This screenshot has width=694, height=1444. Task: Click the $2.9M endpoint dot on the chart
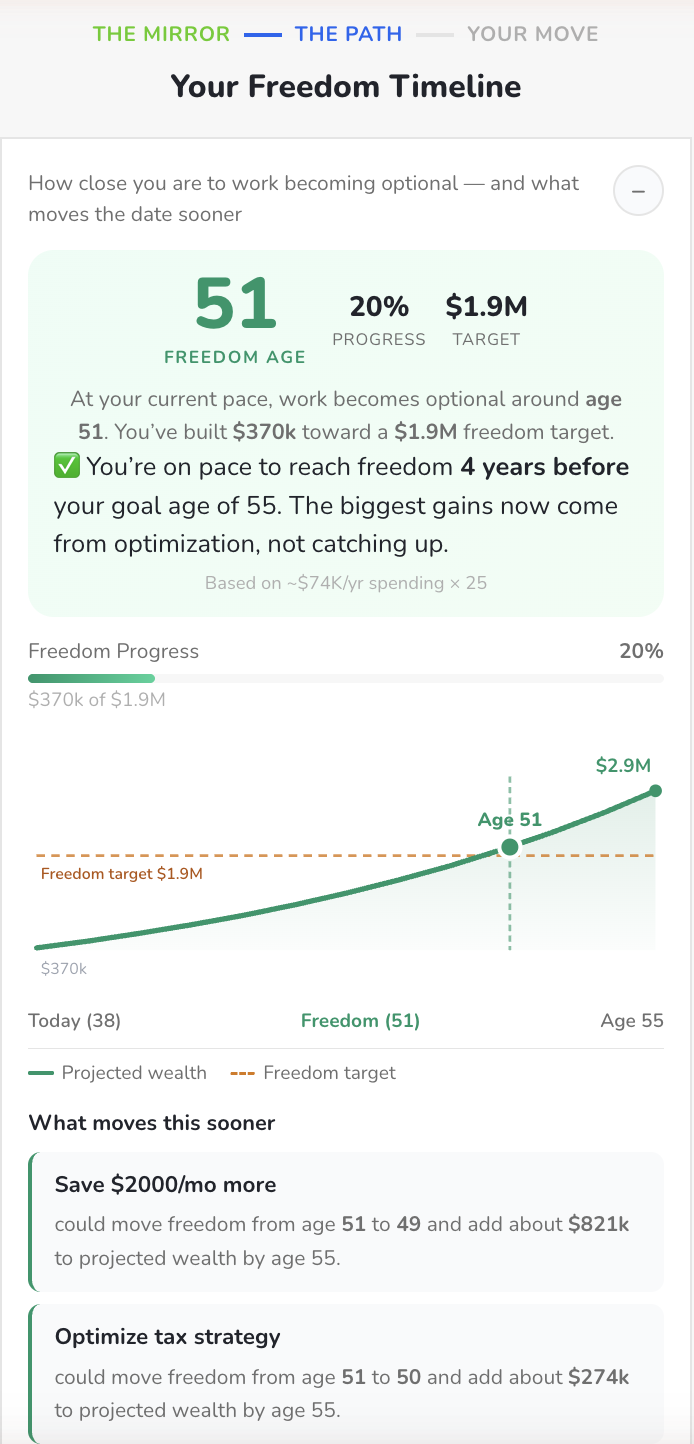[655, 790]
